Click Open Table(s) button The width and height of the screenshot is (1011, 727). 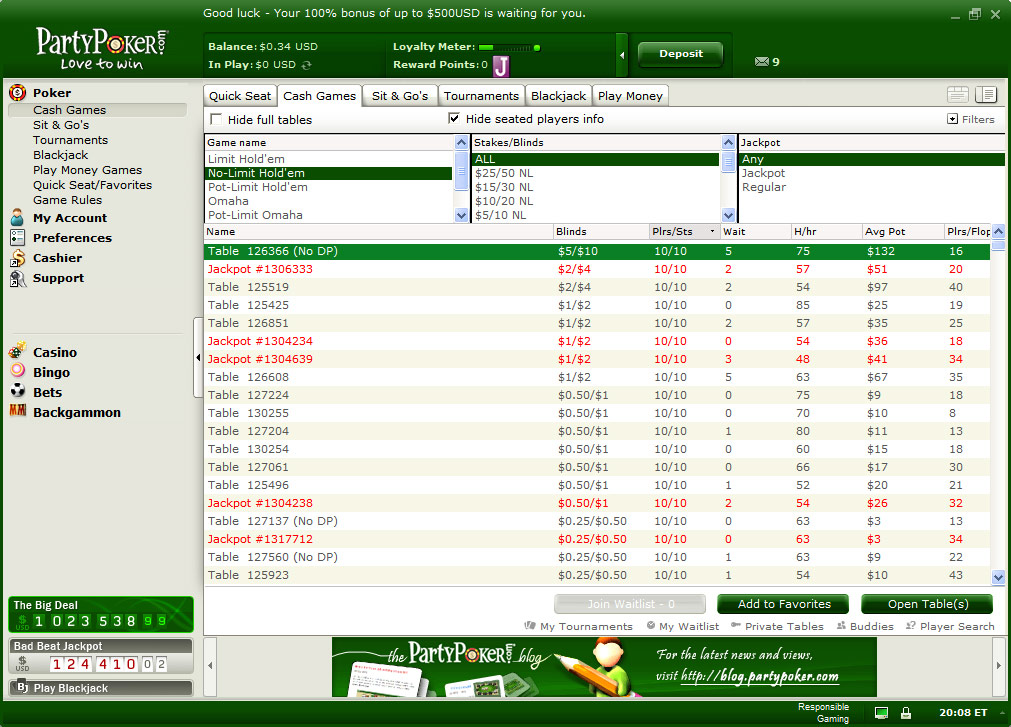pyautogui.click(x=927, y=604)
